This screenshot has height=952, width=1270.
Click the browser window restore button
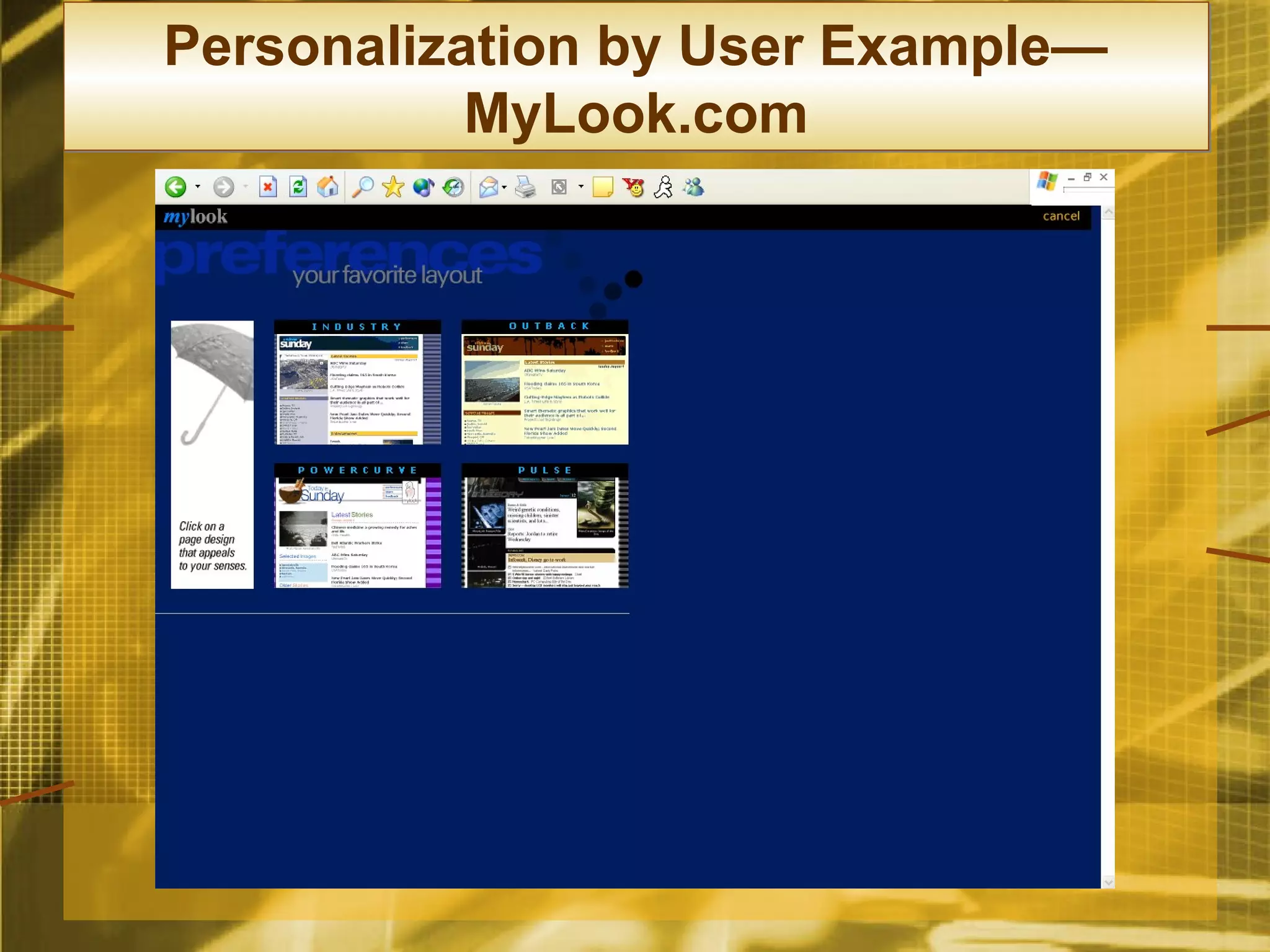(x=1087, y=177)
